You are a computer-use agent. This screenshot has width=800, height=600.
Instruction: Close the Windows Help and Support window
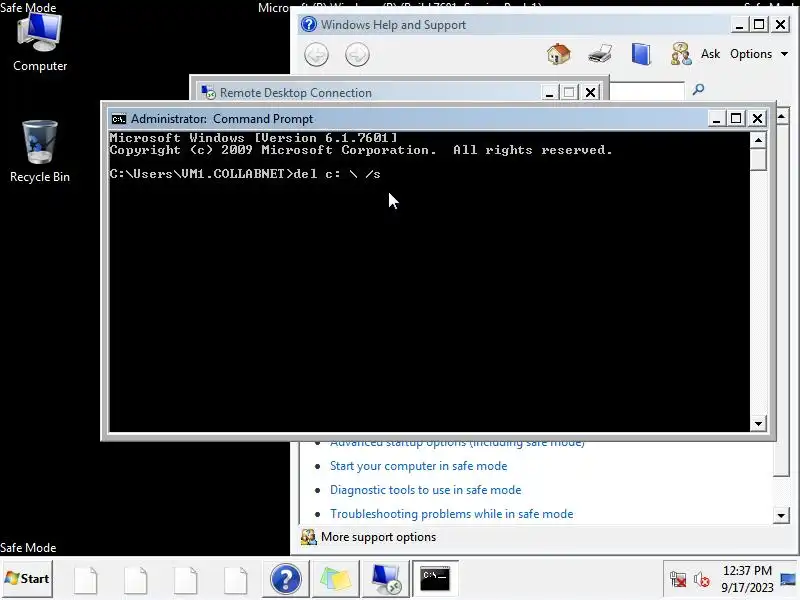tap(781, 24)
